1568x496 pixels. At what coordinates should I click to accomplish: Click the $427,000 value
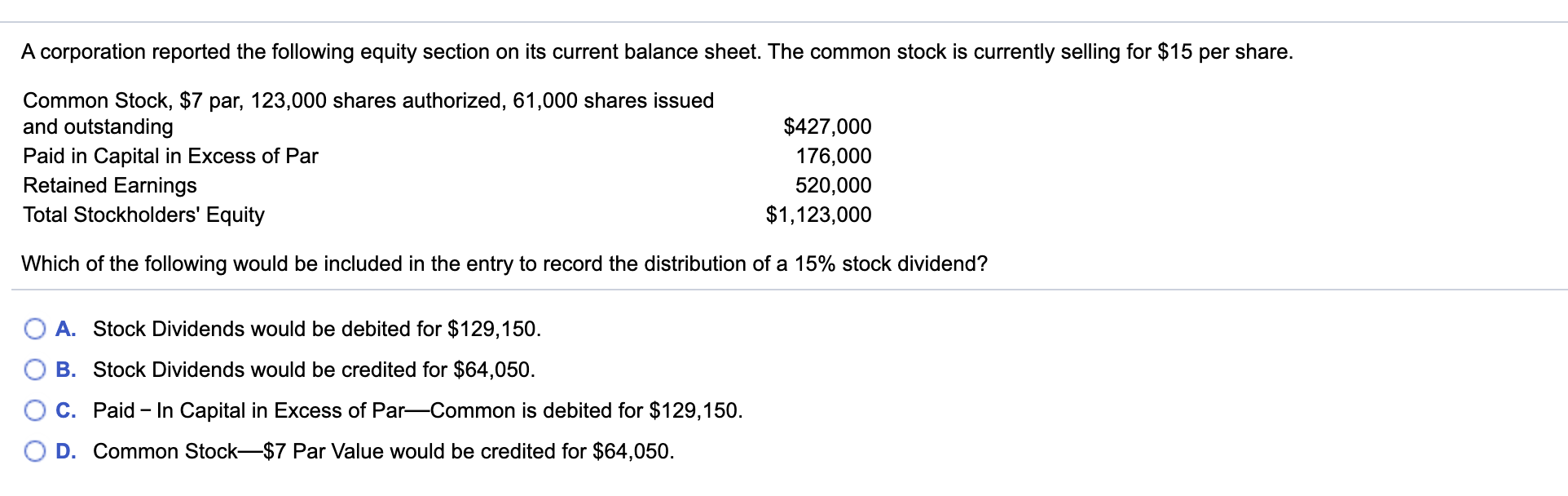[827, 126]
